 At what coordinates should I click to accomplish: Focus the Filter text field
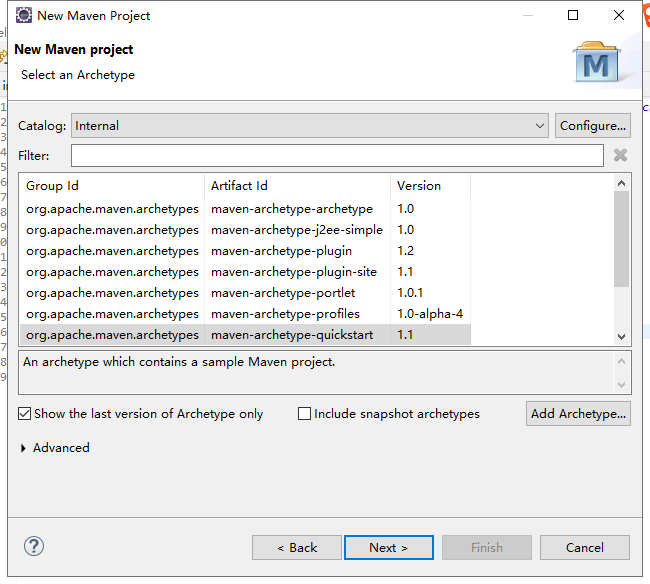click(x=337, y=155)
